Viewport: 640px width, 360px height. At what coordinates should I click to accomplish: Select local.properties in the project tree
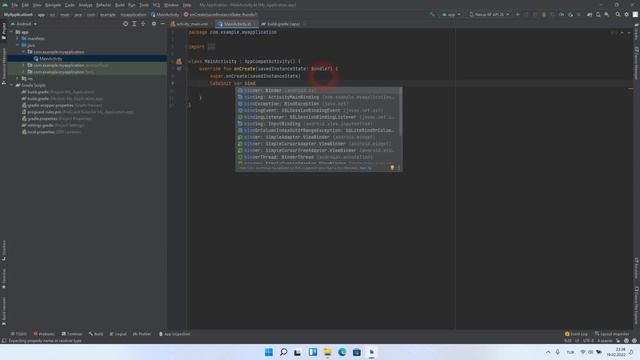(51, 132)
